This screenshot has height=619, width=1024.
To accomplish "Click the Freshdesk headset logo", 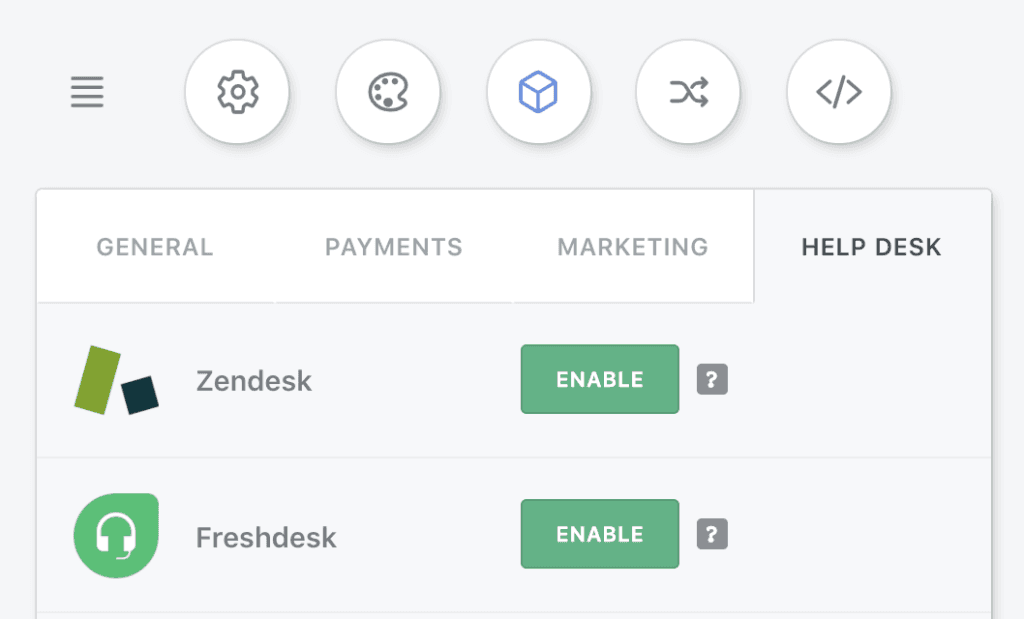I will coord(116,535).
